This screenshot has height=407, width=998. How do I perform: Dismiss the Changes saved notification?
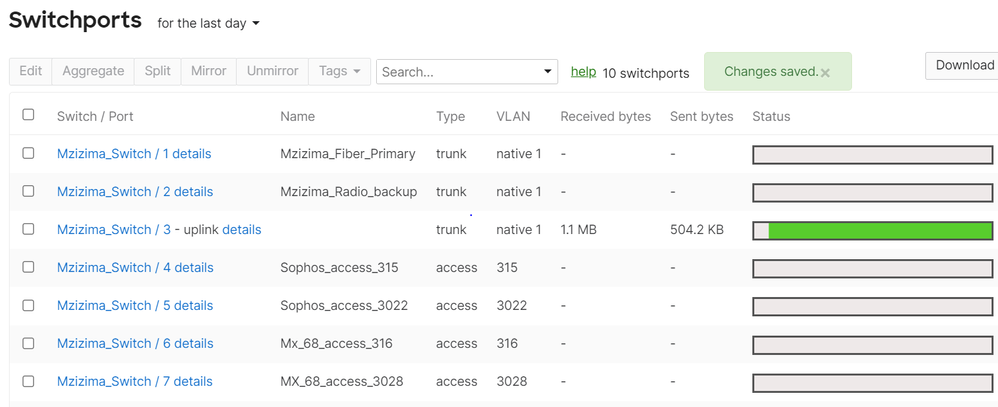tap(825, 73)
